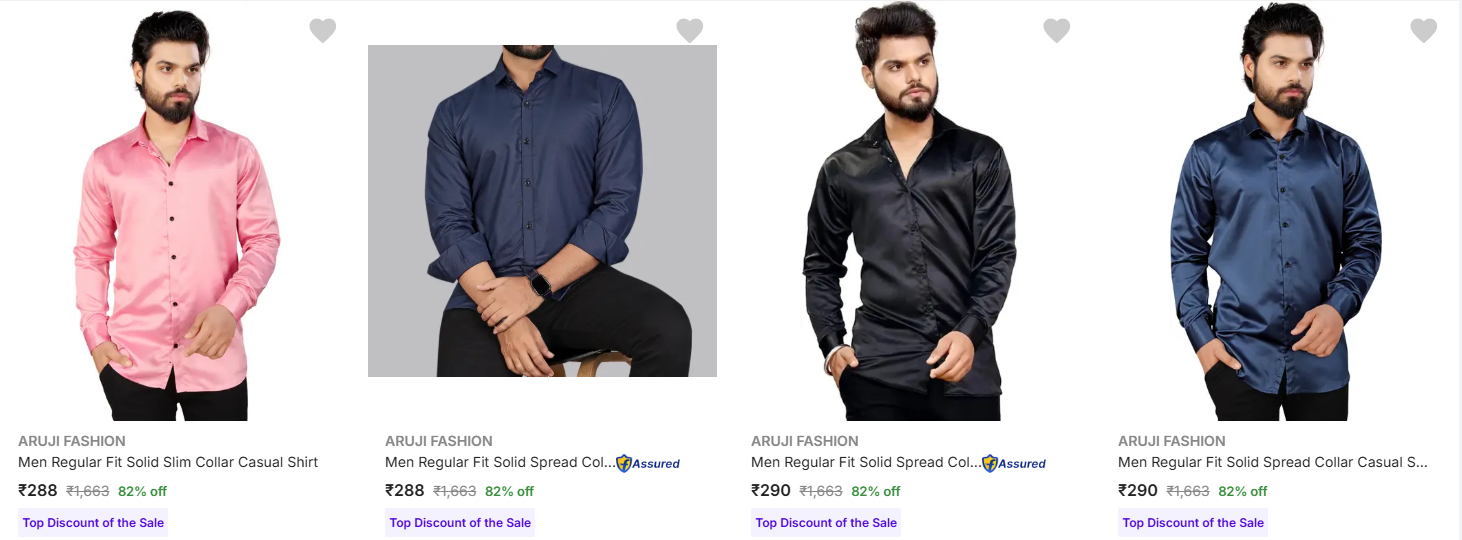The image size is (1462, 540).
Task: Click 'Top Discount of the Sale' tag on third product
Action: click(827, 523)
